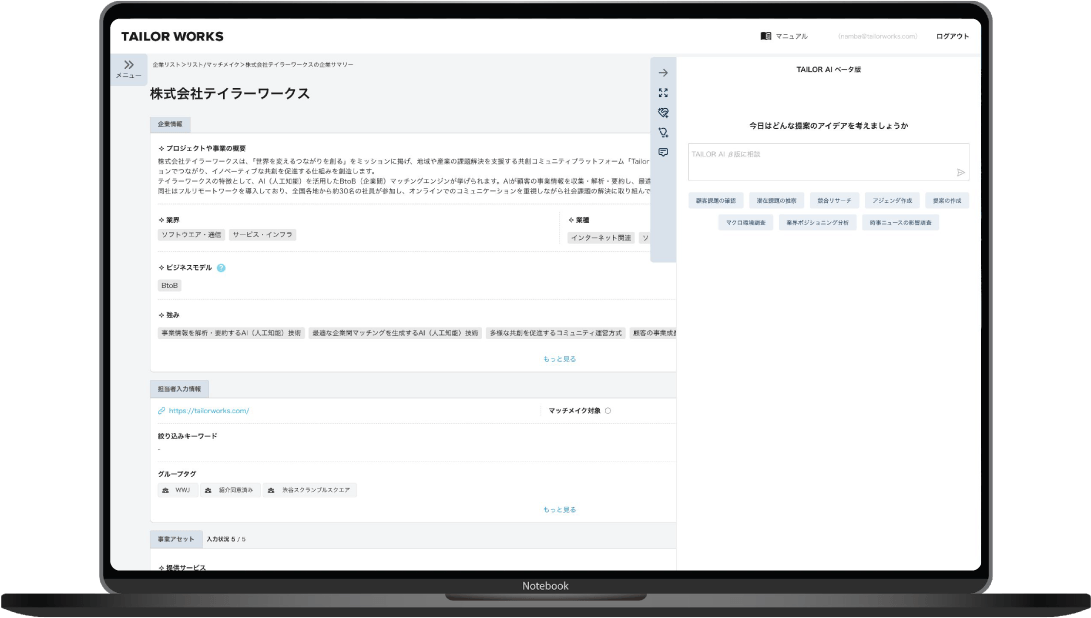This screenshot has width=1091, height=618.
Task: Expand group tags with lower もっと見る
Action: [x=559, y=509]
